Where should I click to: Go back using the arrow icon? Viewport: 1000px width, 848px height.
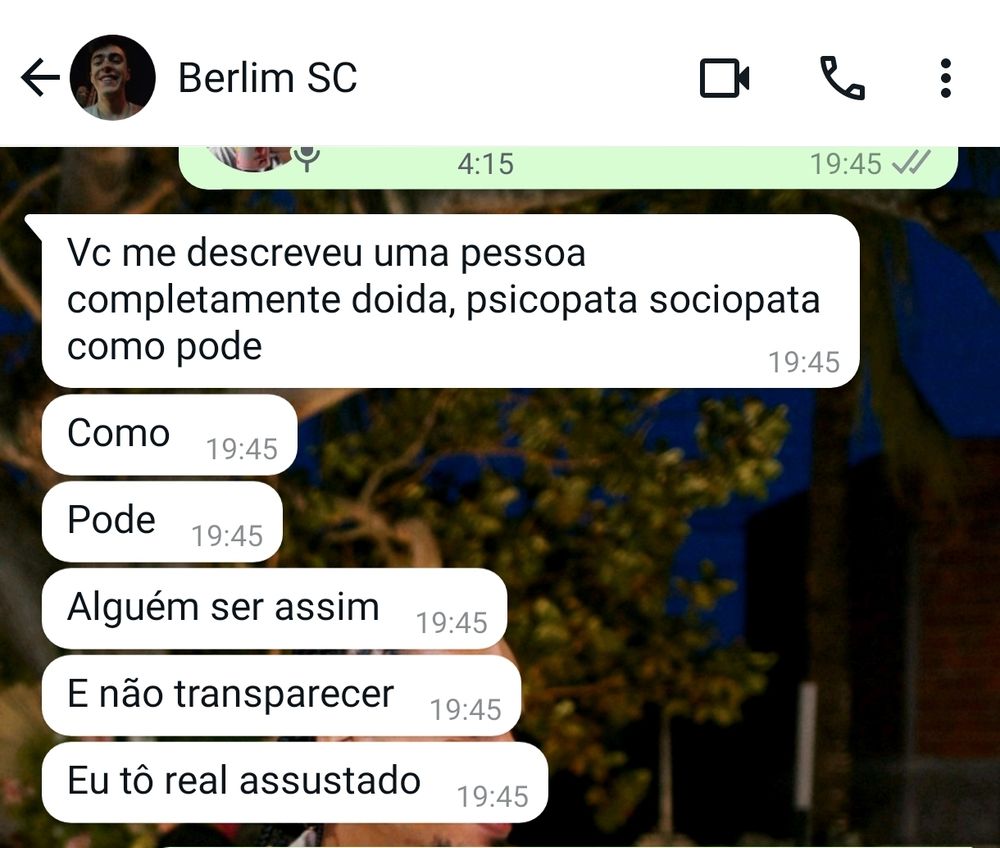pyautogui.click(x=40, y=78)
